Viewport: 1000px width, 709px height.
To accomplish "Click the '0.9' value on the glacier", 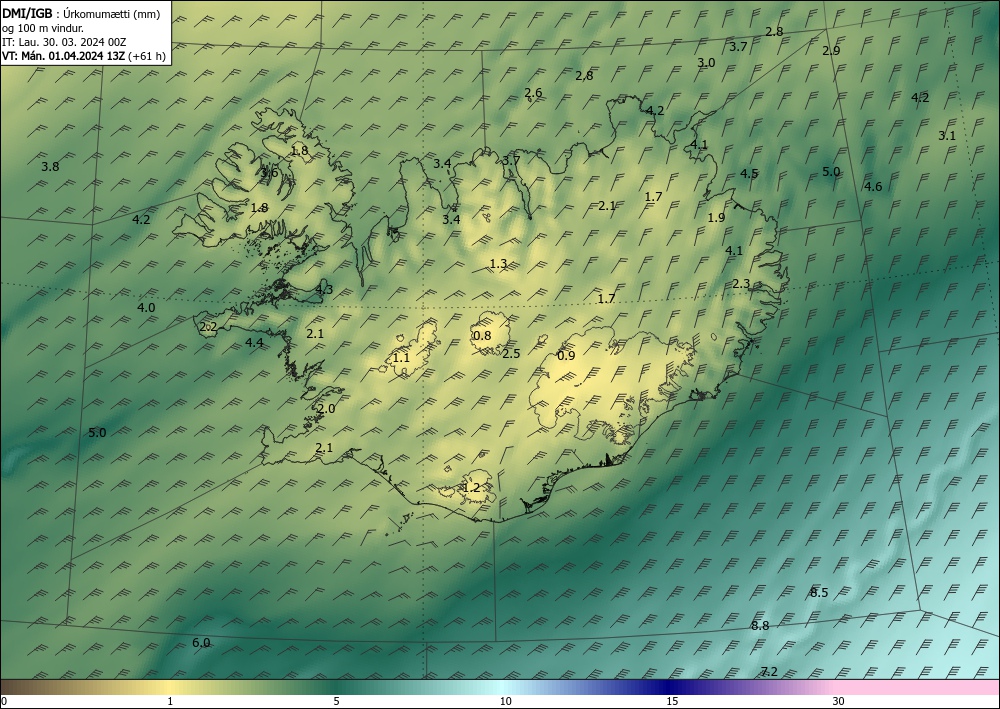I will point(566,355).
